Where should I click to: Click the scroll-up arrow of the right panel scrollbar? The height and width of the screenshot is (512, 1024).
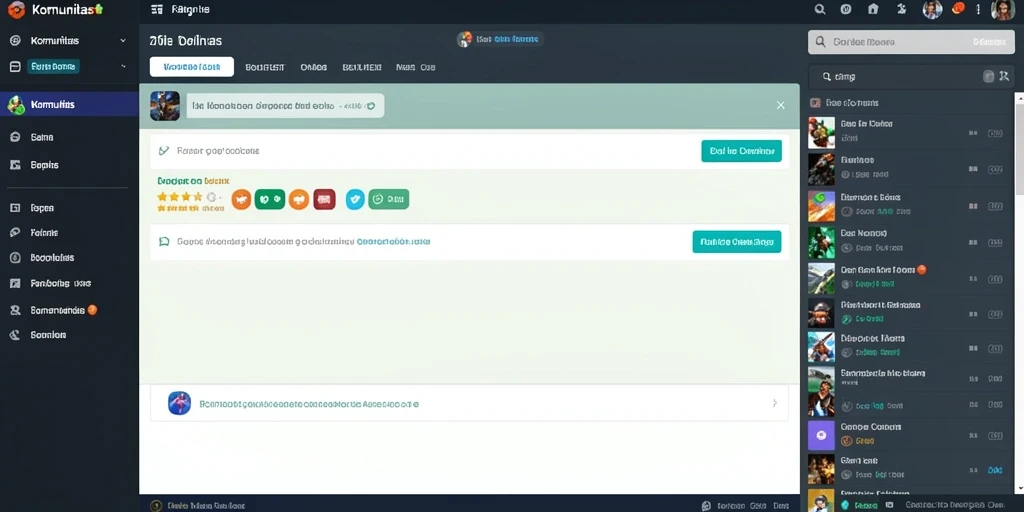coord(1019,97)
